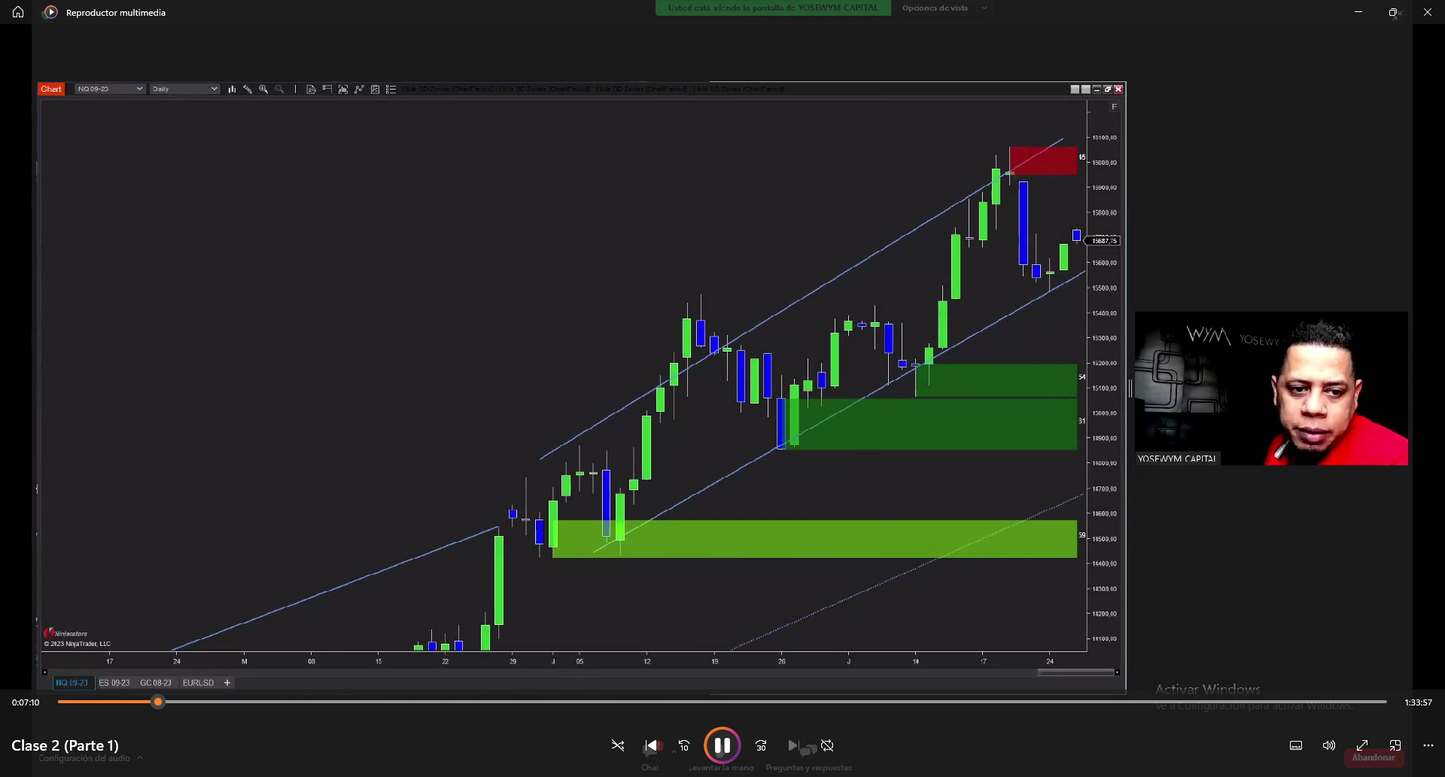Skip forward 30 seconds
Viewport: 1445px width, 777px height.
pyautogui.click(x=761, y=746)
